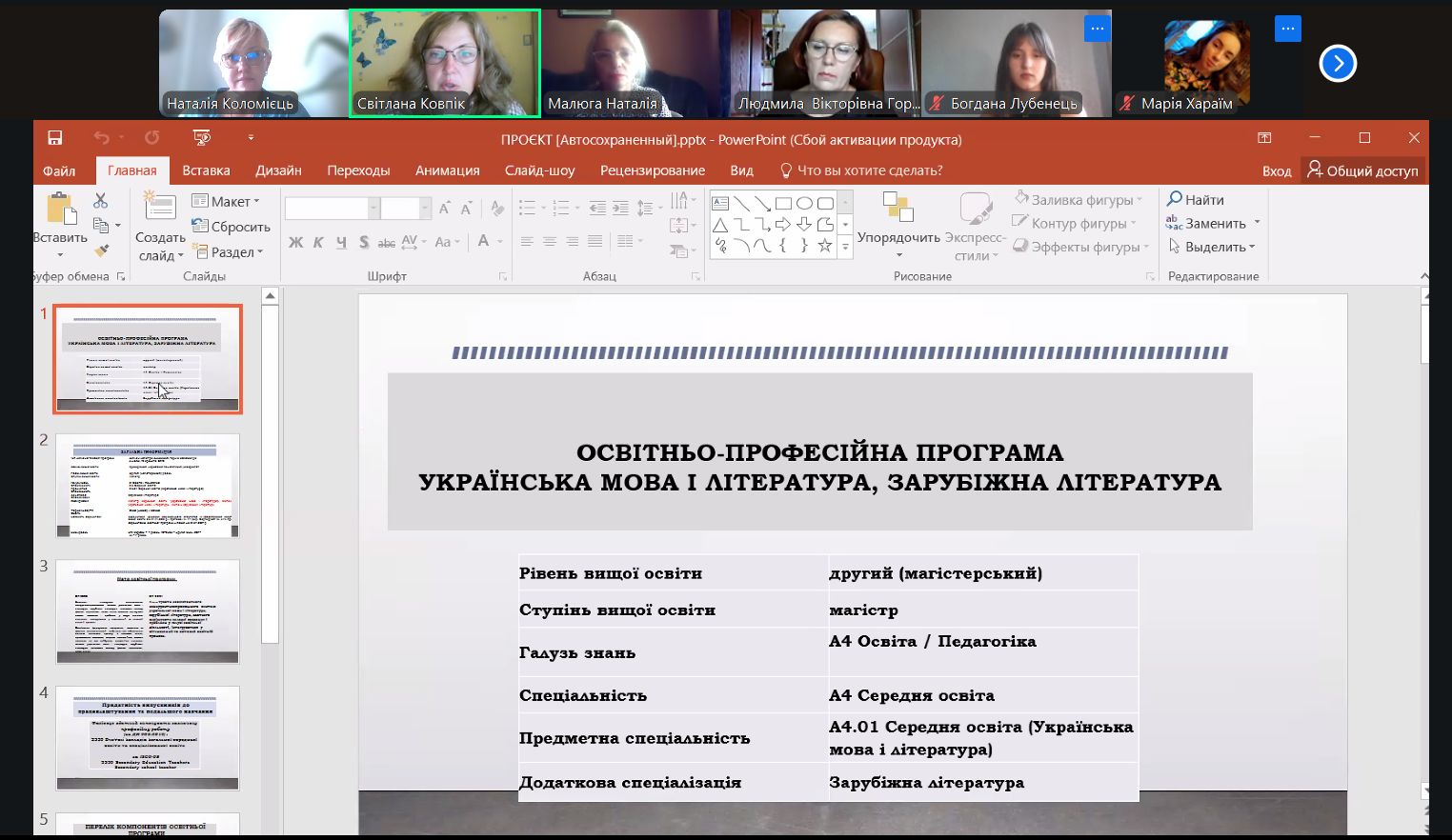Viewport: 1452px width, 840px height.
Task: Show next participants with the blue arrow
Action: point(1338,64)
